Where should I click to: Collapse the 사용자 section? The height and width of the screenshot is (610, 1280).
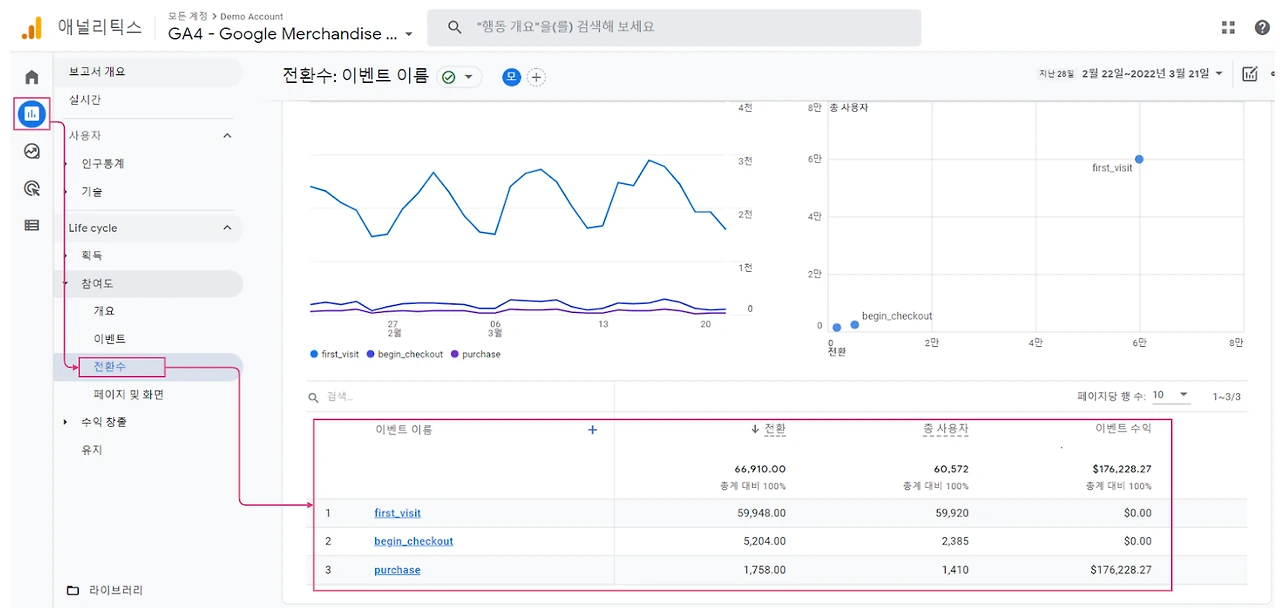click(x=227, y=135)
